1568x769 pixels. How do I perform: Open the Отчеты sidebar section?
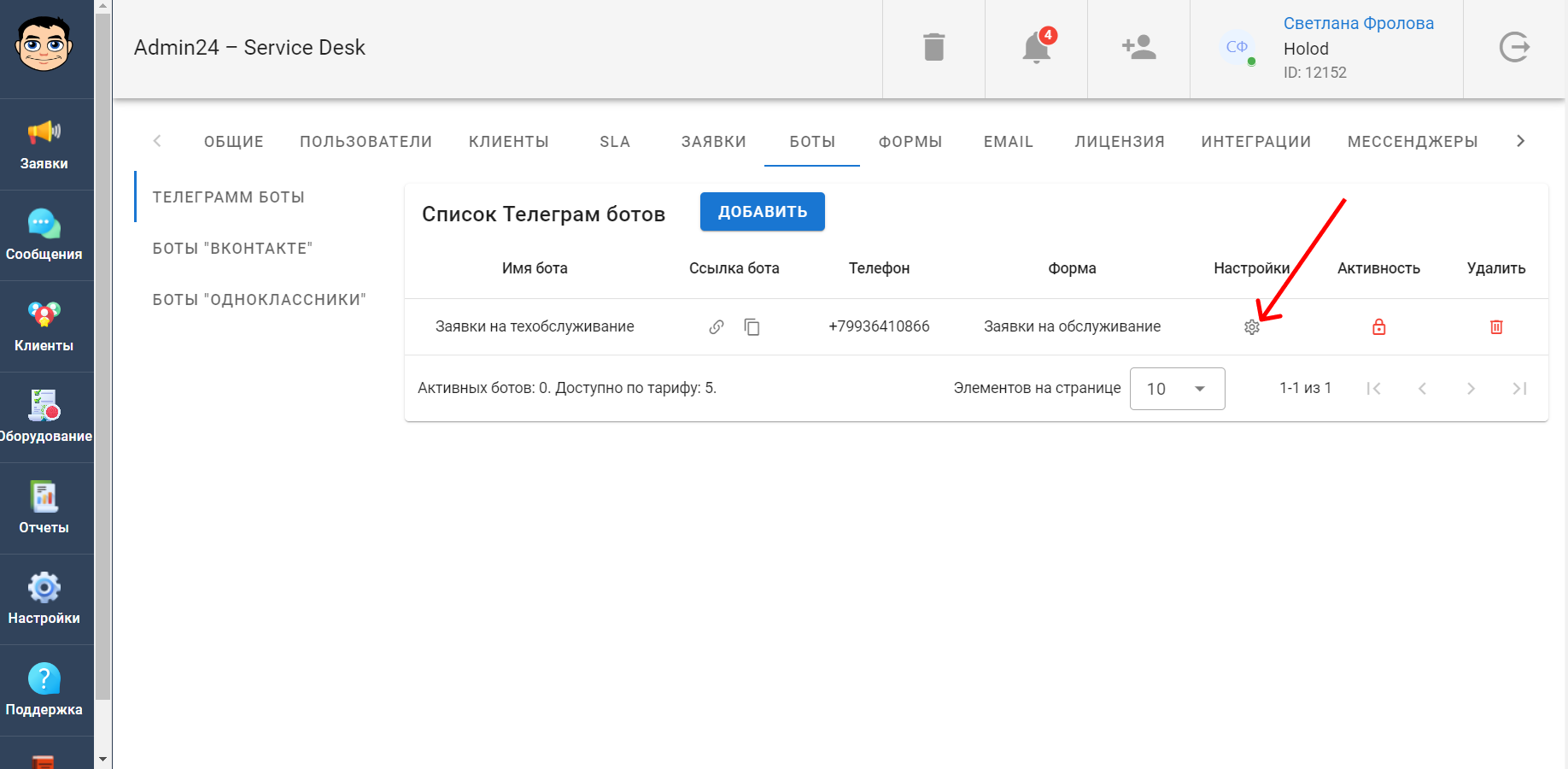[x=44, y=508]
